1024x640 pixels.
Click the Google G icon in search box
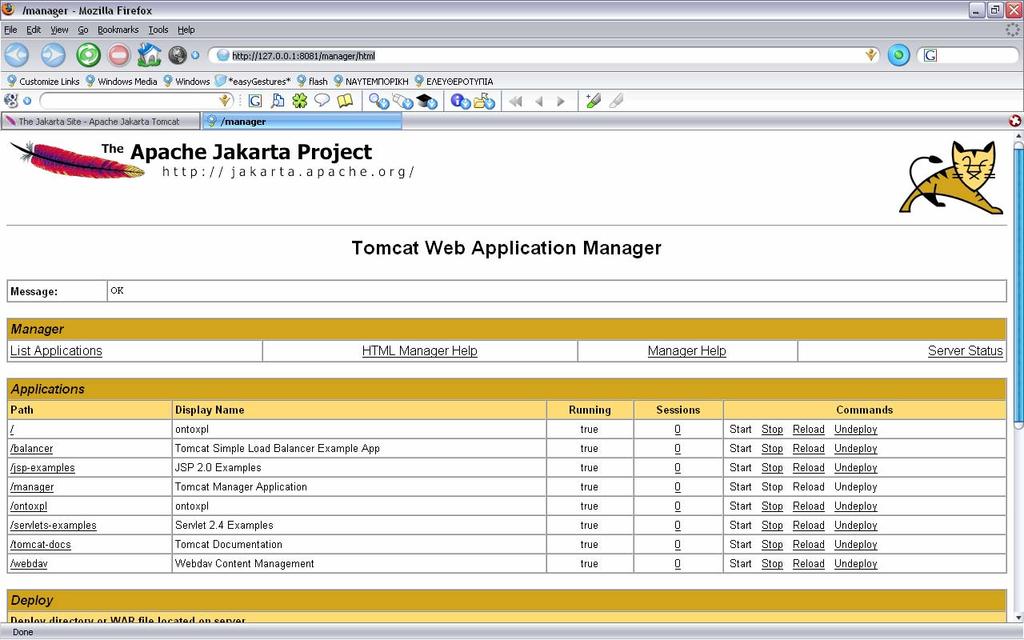click(930, 56)
